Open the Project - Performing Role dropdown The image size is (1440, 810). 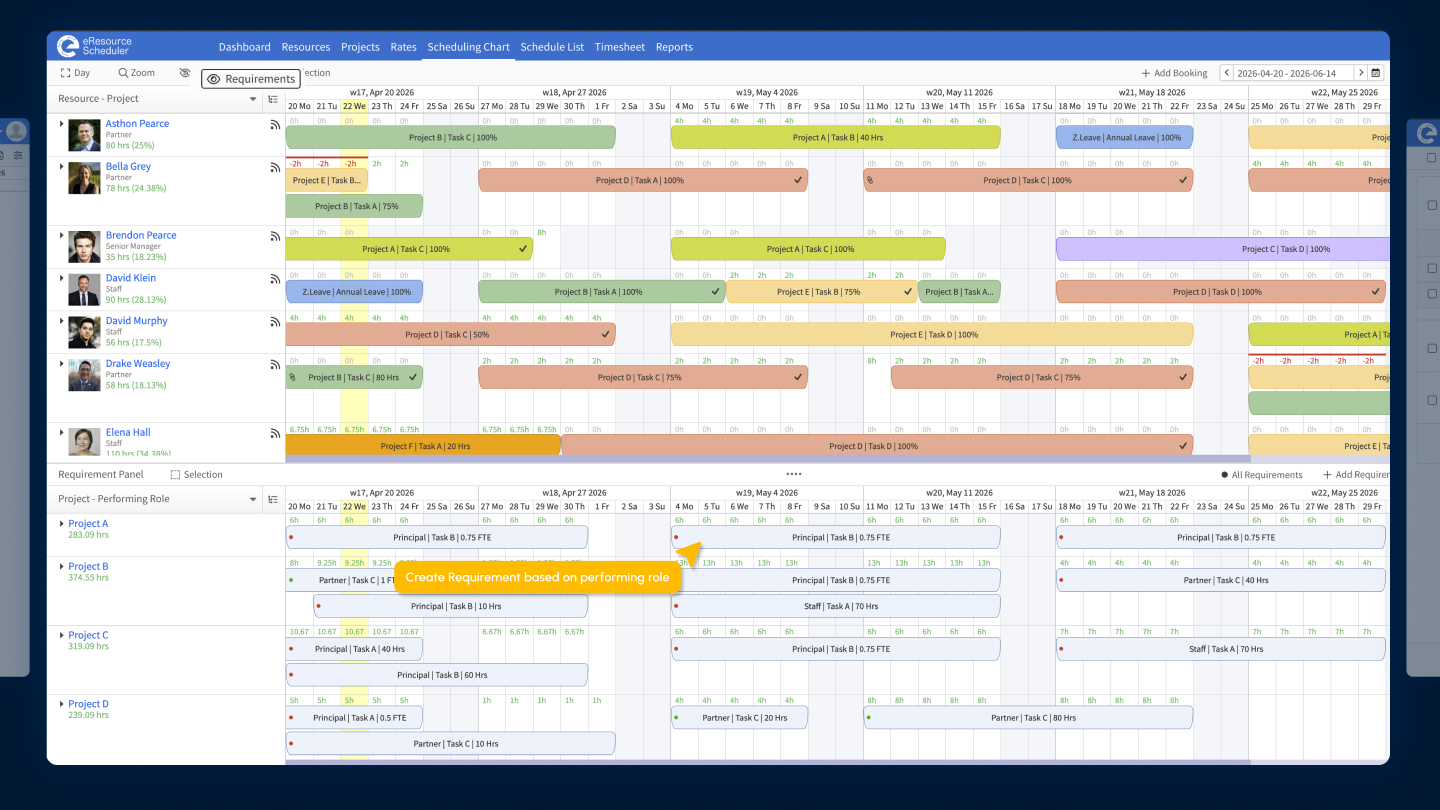[253, 499]
